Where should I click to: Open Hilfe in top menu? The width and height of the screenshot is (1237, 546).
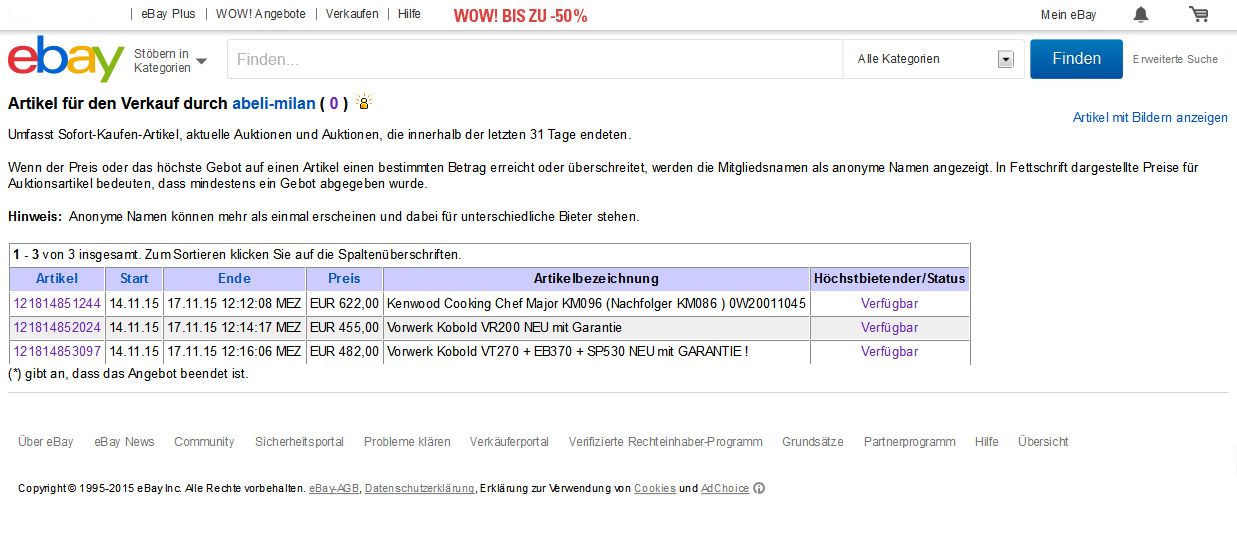409,14
